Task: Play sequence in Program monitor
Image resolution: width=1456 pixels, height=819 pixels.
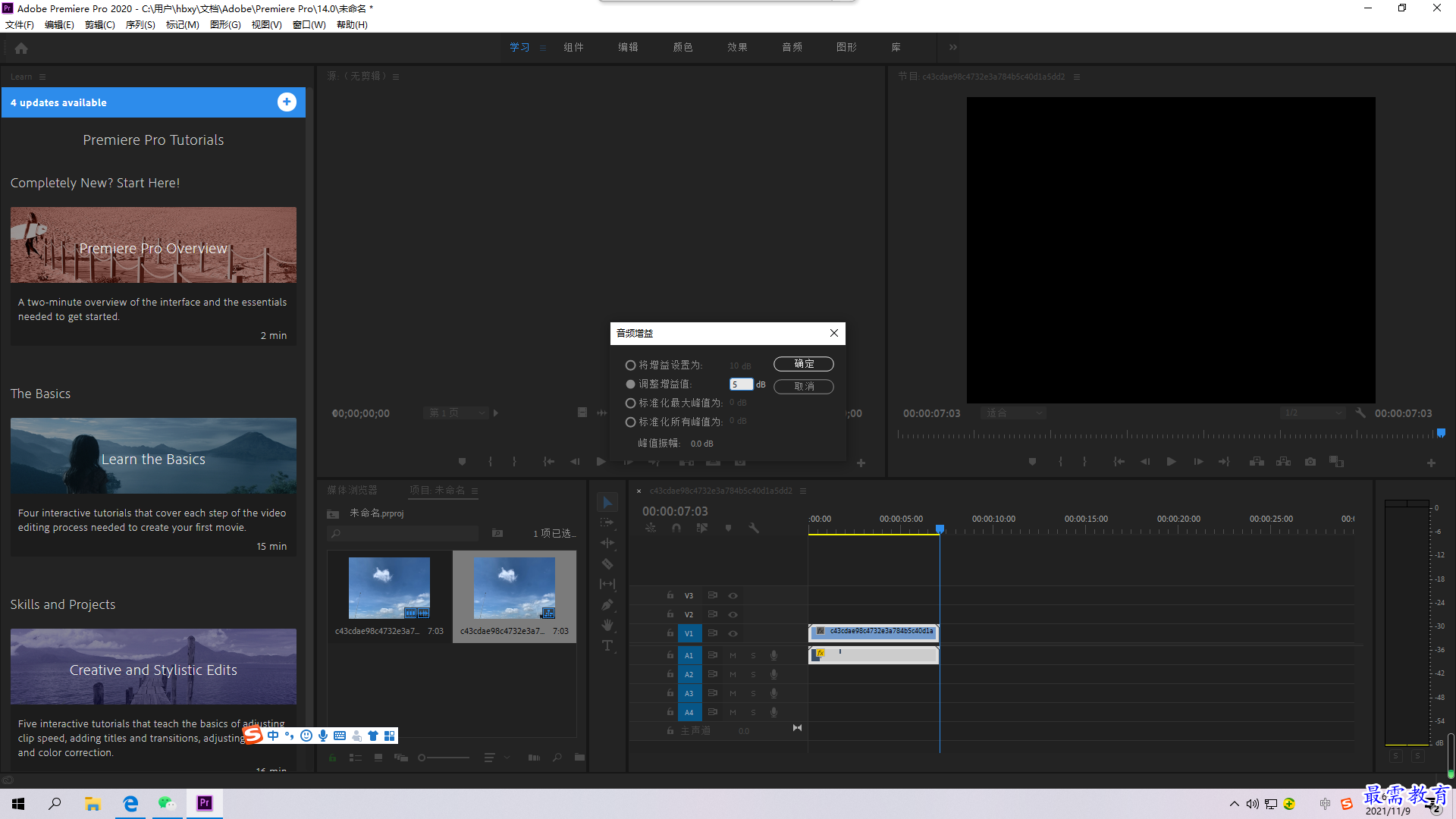Action: click(x=1172, y=462)
